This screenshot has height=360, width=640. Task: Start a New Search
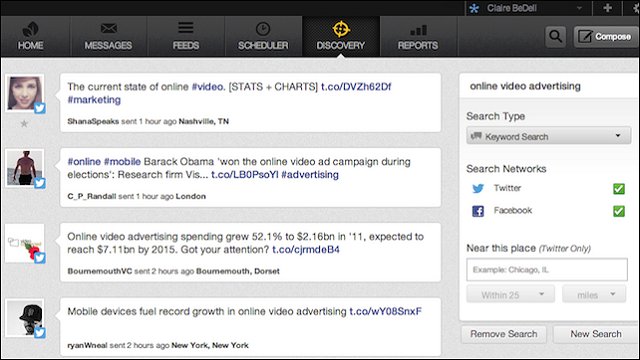point(596,334)
